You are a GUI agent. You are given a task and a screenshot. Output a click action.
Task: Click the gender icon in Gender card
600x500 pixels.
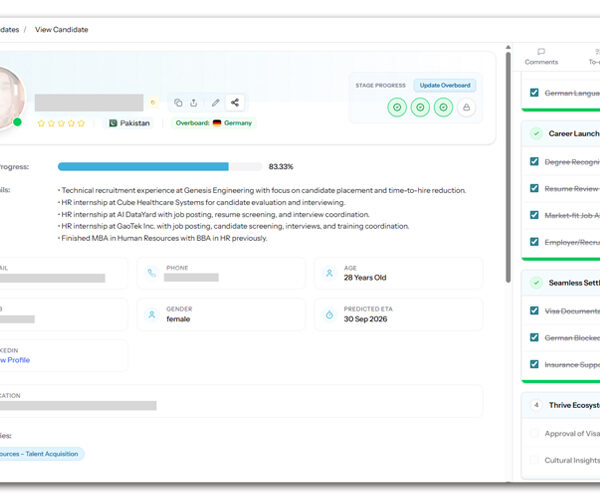click(x=152, y=314)
